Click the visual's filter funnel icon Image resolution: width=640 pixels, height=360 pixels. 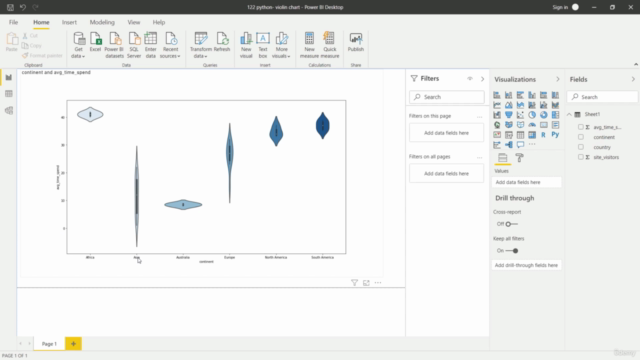[354, 282]
